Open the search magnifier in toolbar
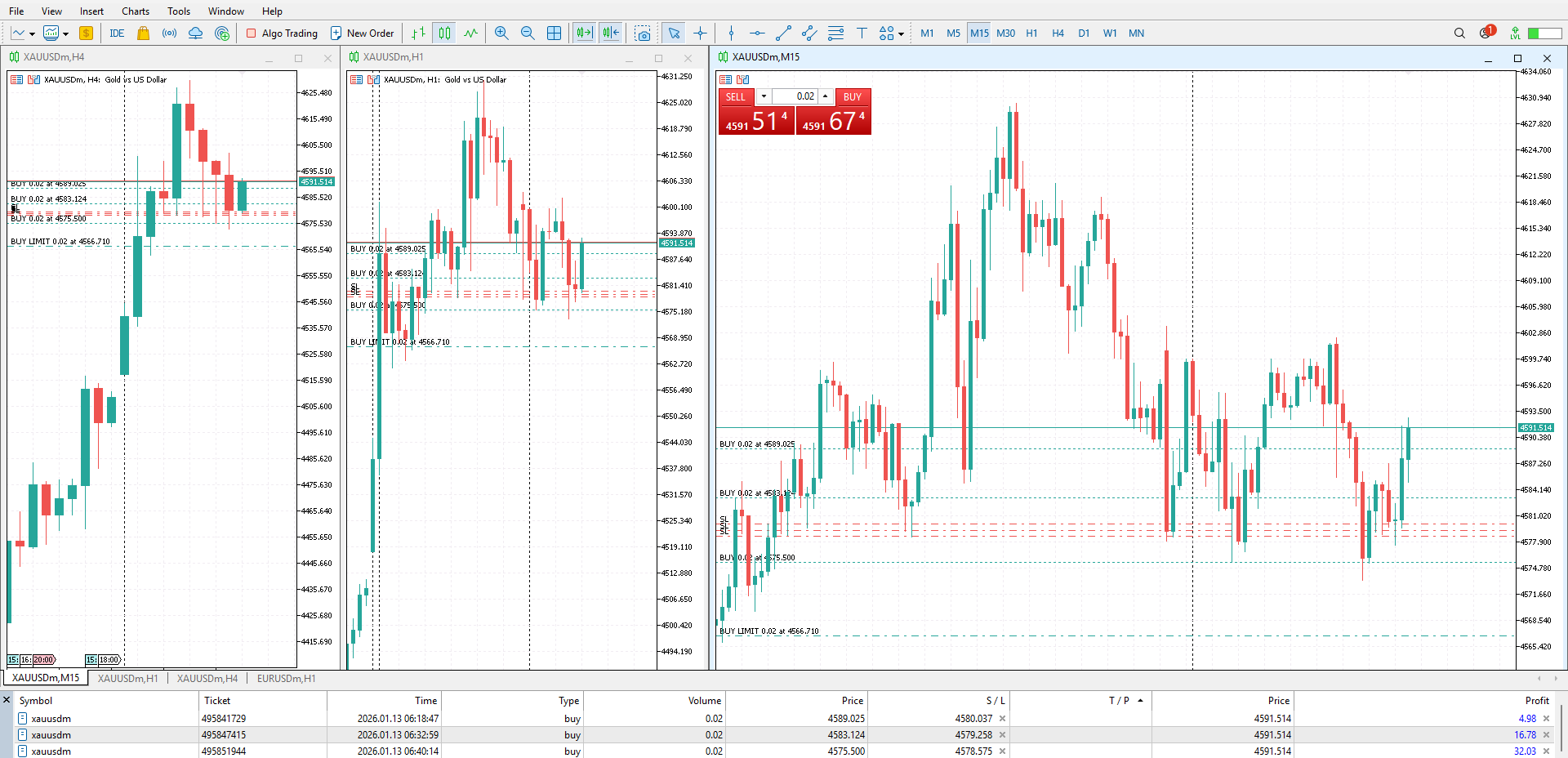1568x758 pixels. coord(1459,33)
